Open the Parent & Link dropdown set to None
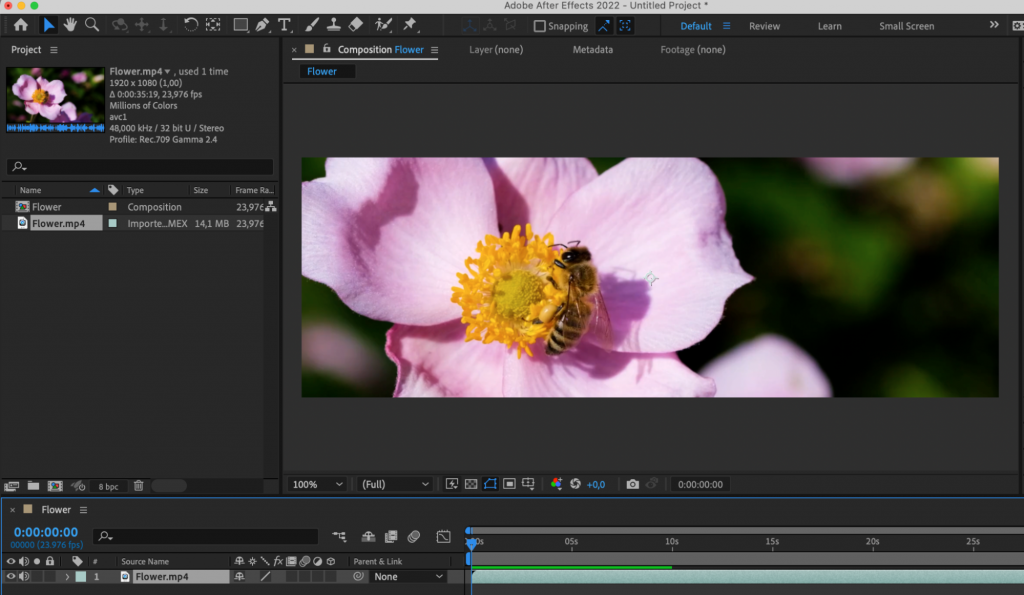This screenshot has width=1024, height=595. click(408, 576)
